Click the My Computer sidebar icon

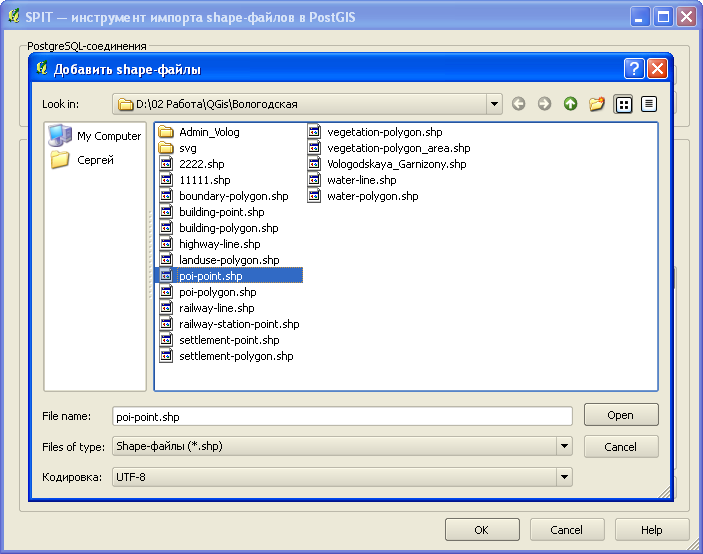(x=96, y=136)
